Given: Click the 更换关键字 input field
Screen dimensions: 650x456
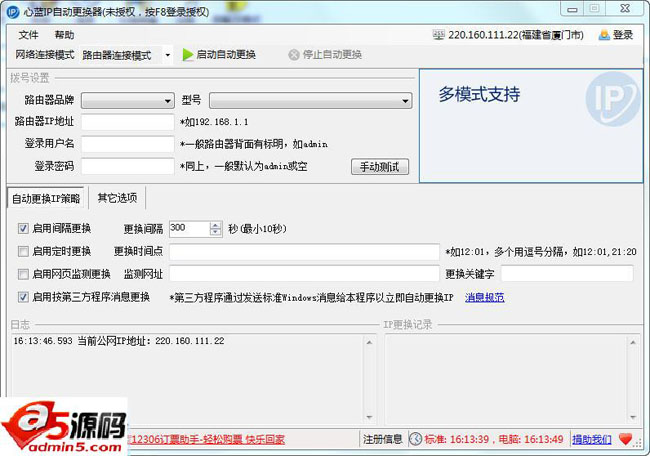Looking at the screenshot, I should click(567, 274).
